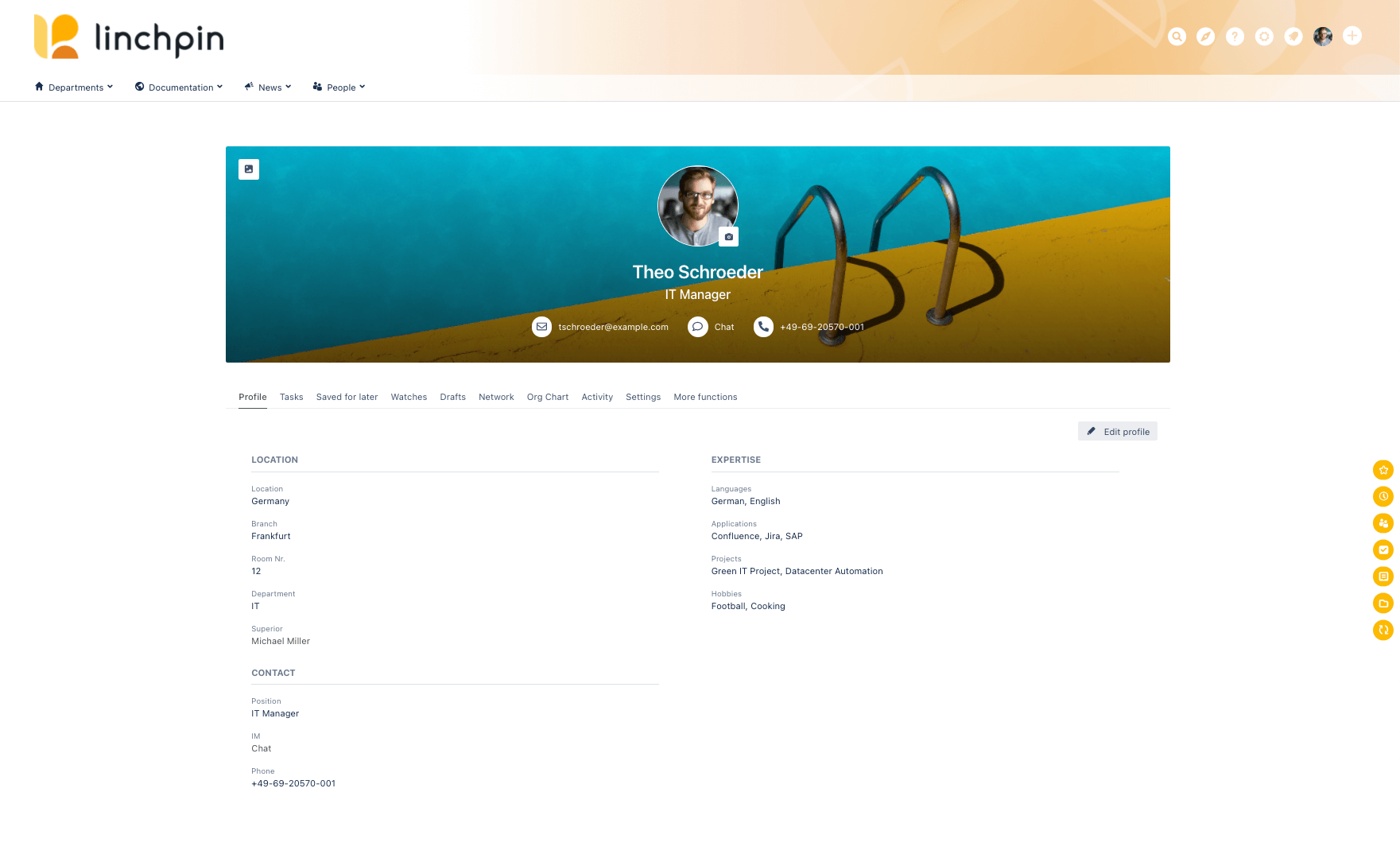Click the room number 12 value
The width and height of the screenshot is (1400, 858).
click(x=256, y=571)
